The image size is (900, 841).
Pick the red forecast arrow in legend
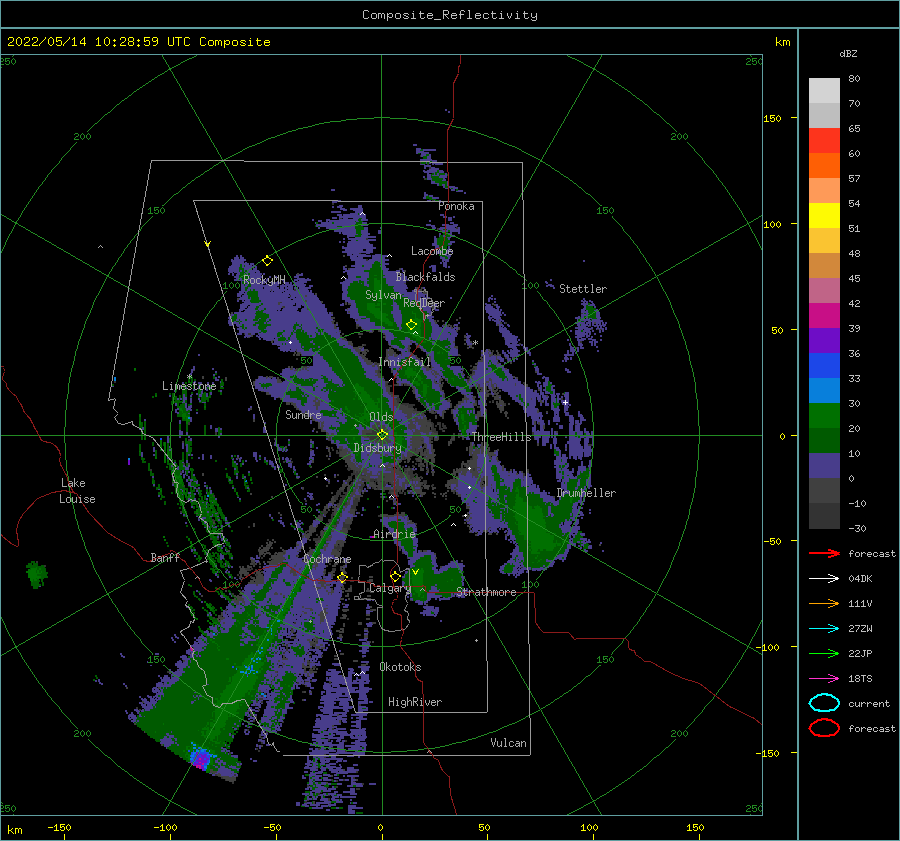coord(824,553)
